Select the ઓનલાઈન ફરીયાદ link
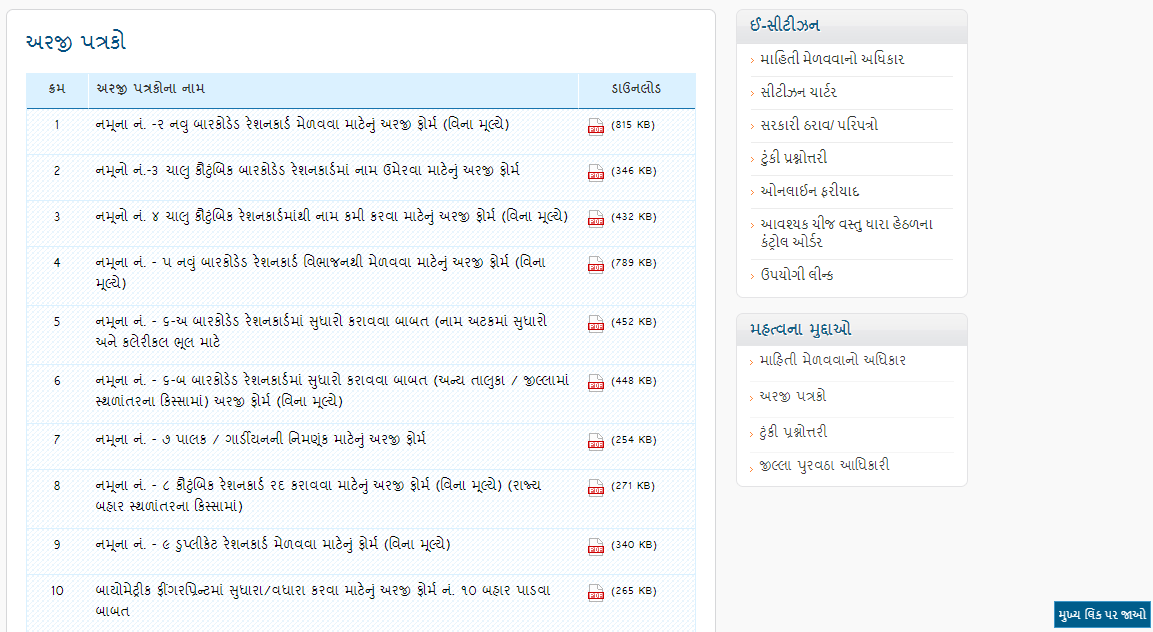The width and height of the screenshot is (1153, 632). 809,191
